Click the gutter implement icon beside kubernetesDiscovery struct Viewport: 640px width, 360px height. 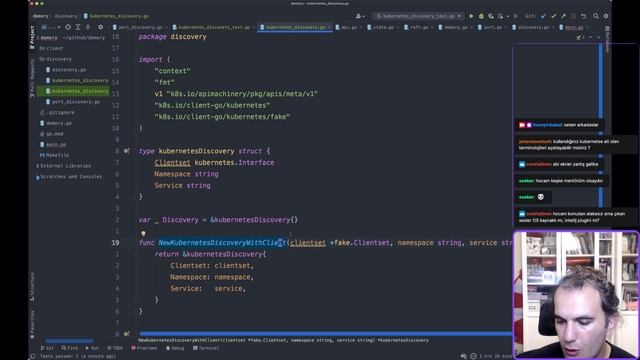pyautogui.click(x=127, y=151)
